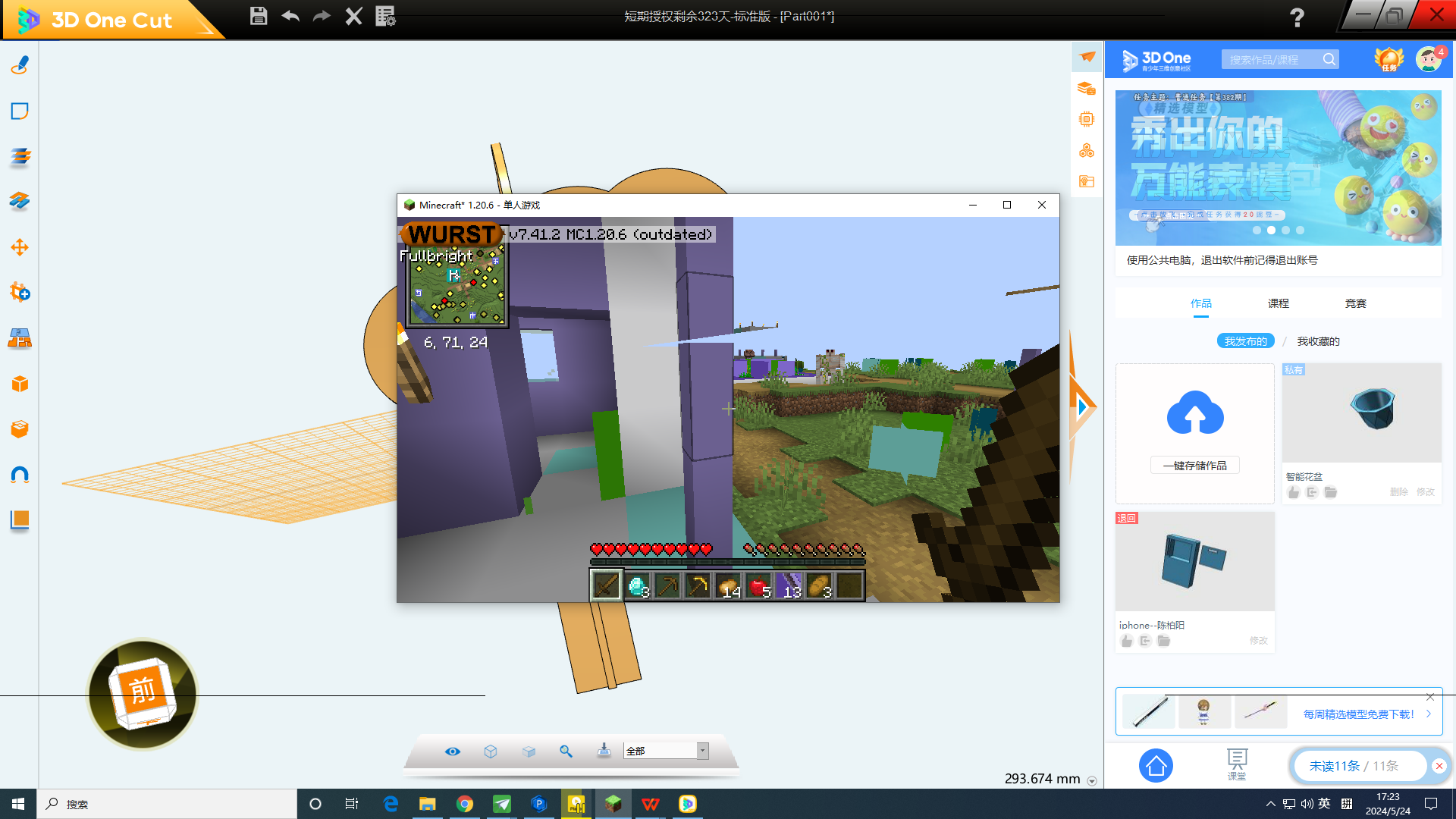Click the 搜索作品/课程 search field
This screenshot has width=1456, height=819.
[x=1273, y=59]
